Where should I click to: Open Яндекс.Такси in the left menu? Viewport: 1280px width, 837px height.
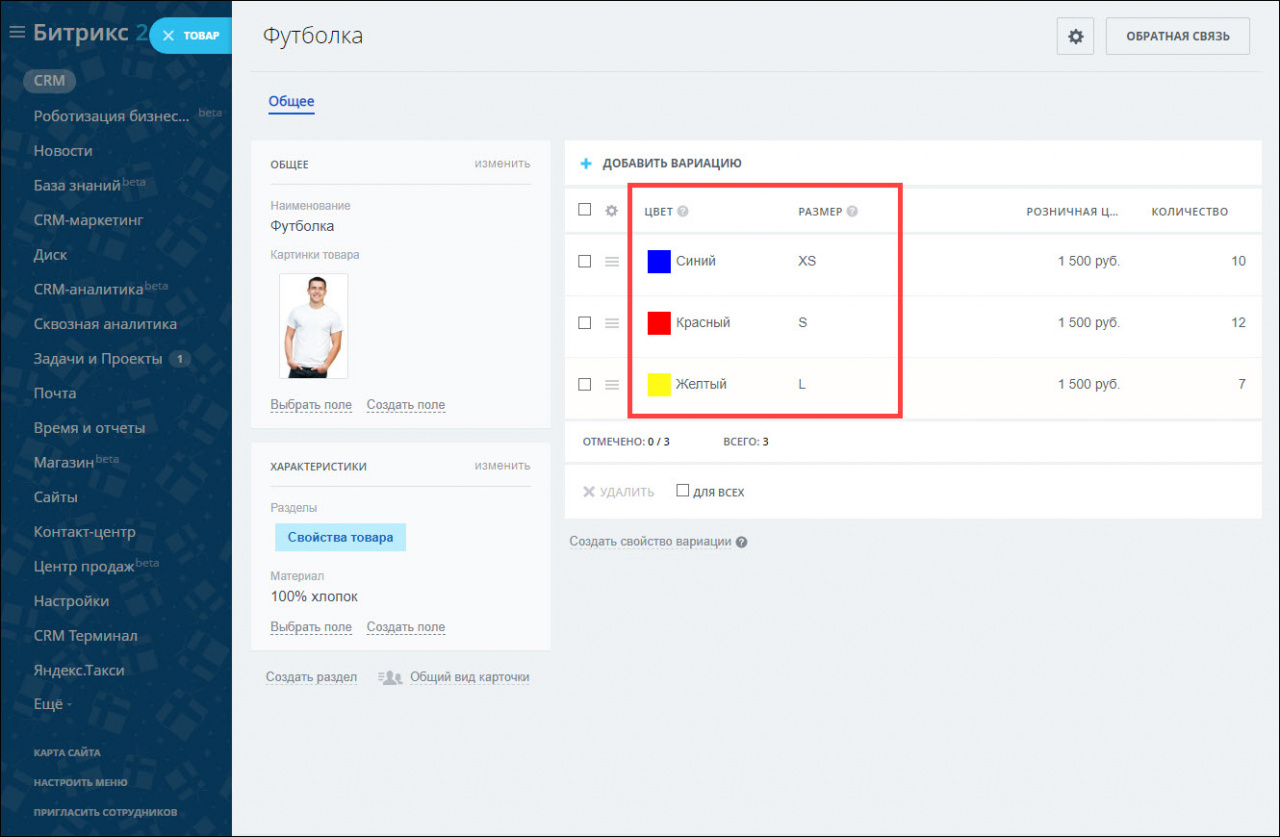tap(79, 670)
